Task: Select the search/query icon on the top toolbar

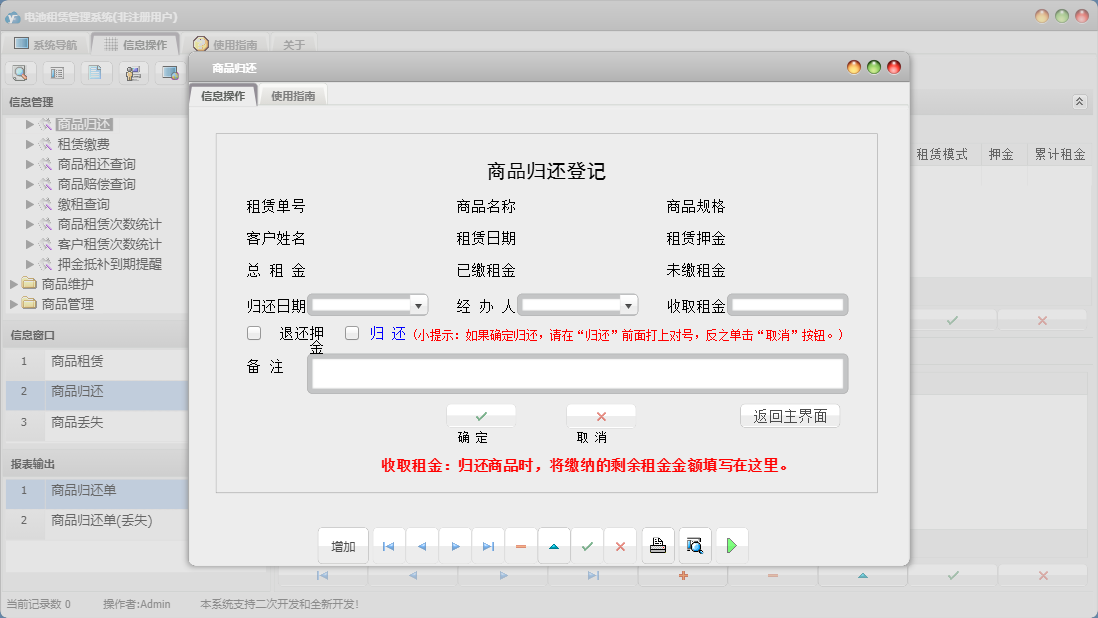Action: pyautogui.click(x=20, y=72)
